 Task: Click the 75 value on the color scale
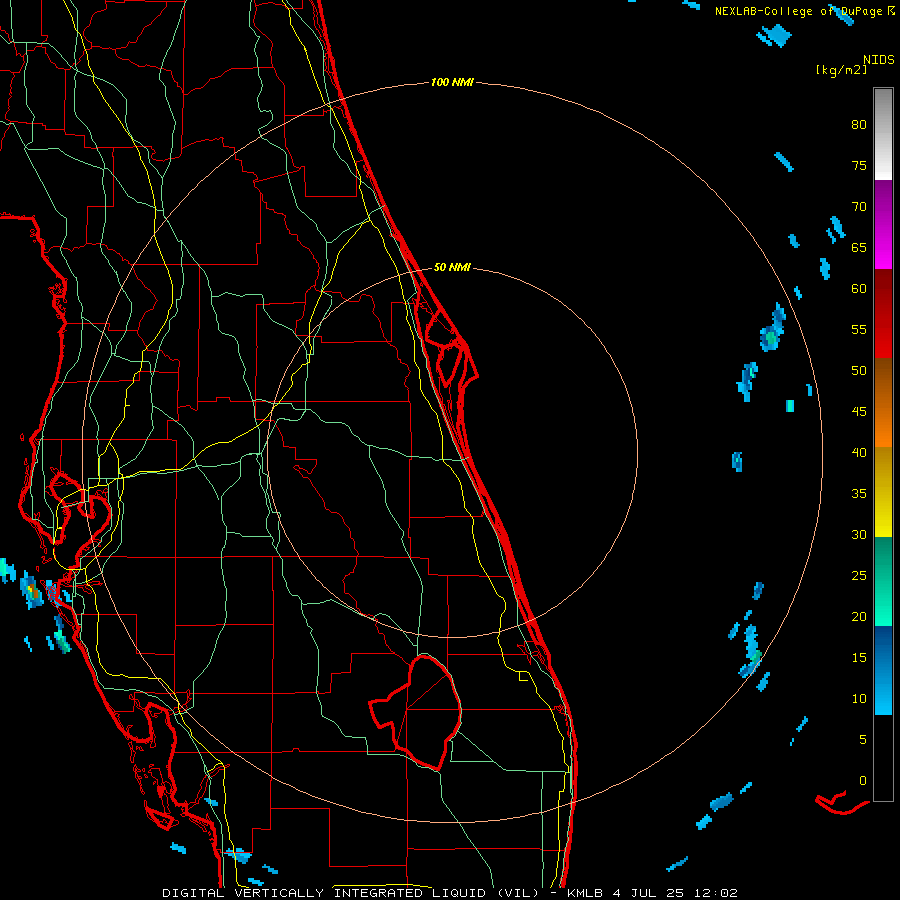point(859,166)
